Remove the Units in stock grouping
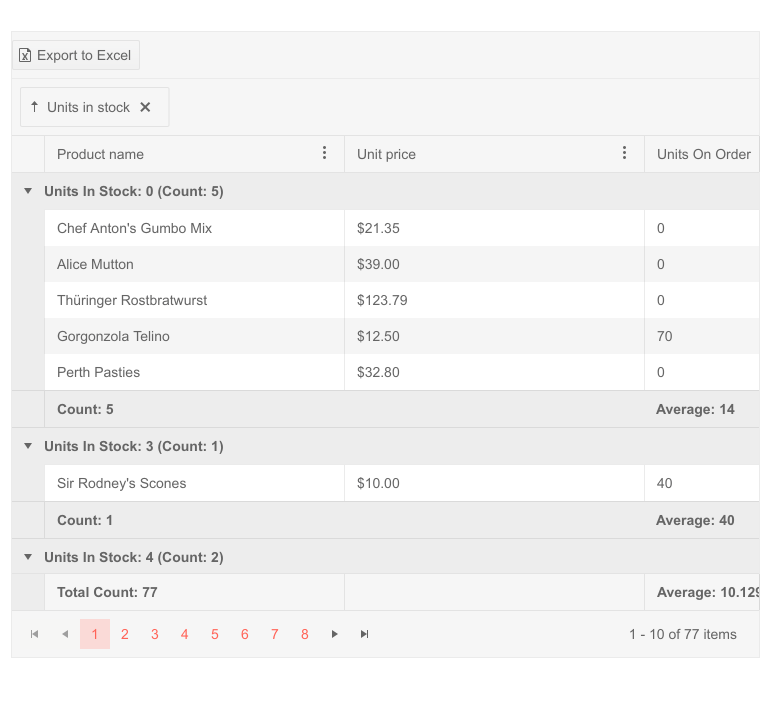 [x=145, y=107]
